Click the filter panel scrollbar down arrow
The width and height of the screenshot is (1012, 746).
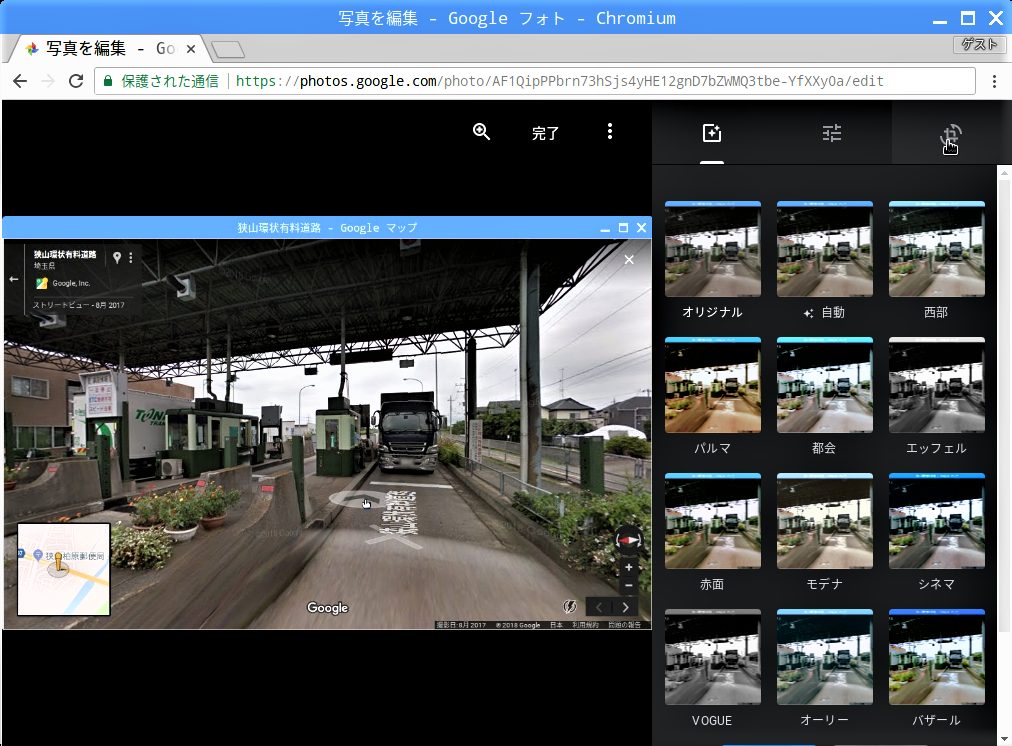click(1004, 738)
